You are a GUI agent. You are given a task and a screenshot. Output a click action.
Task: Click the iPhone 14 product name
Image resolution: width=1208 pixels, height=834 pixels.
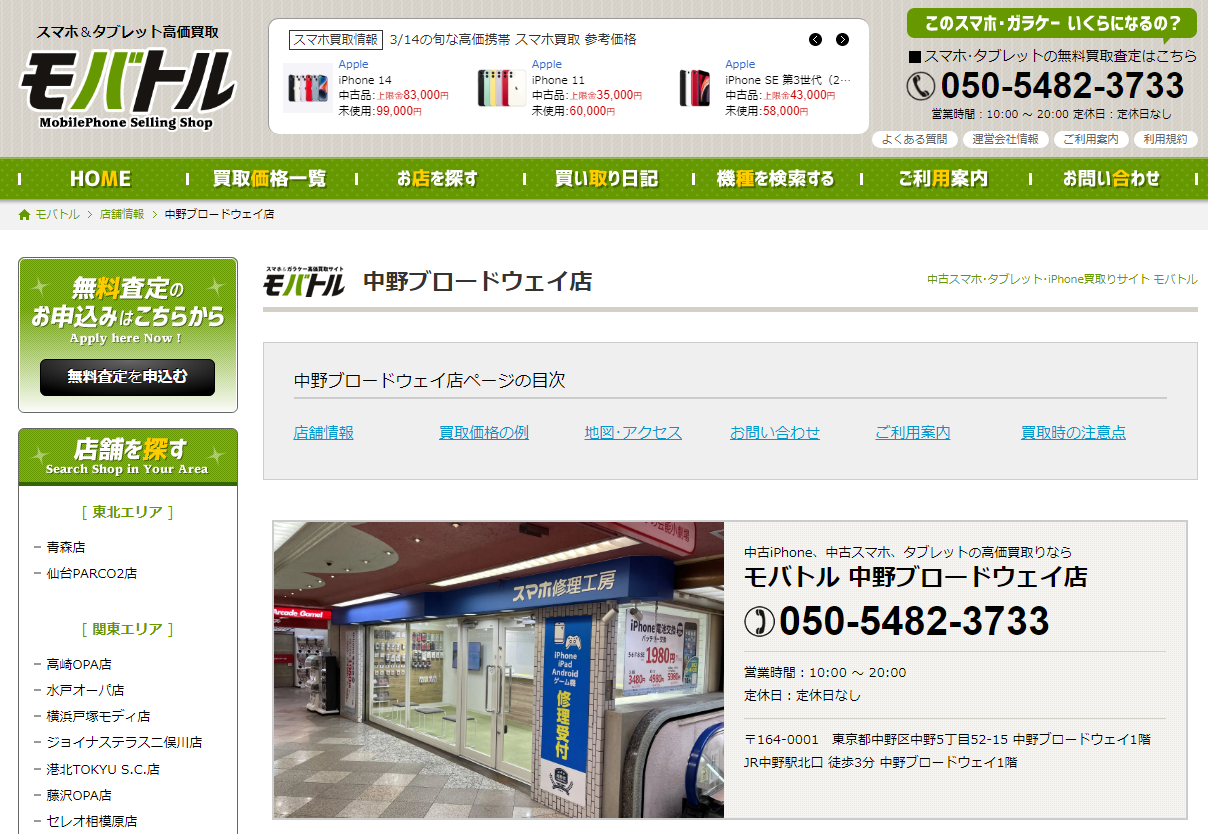tap(364, 80)
